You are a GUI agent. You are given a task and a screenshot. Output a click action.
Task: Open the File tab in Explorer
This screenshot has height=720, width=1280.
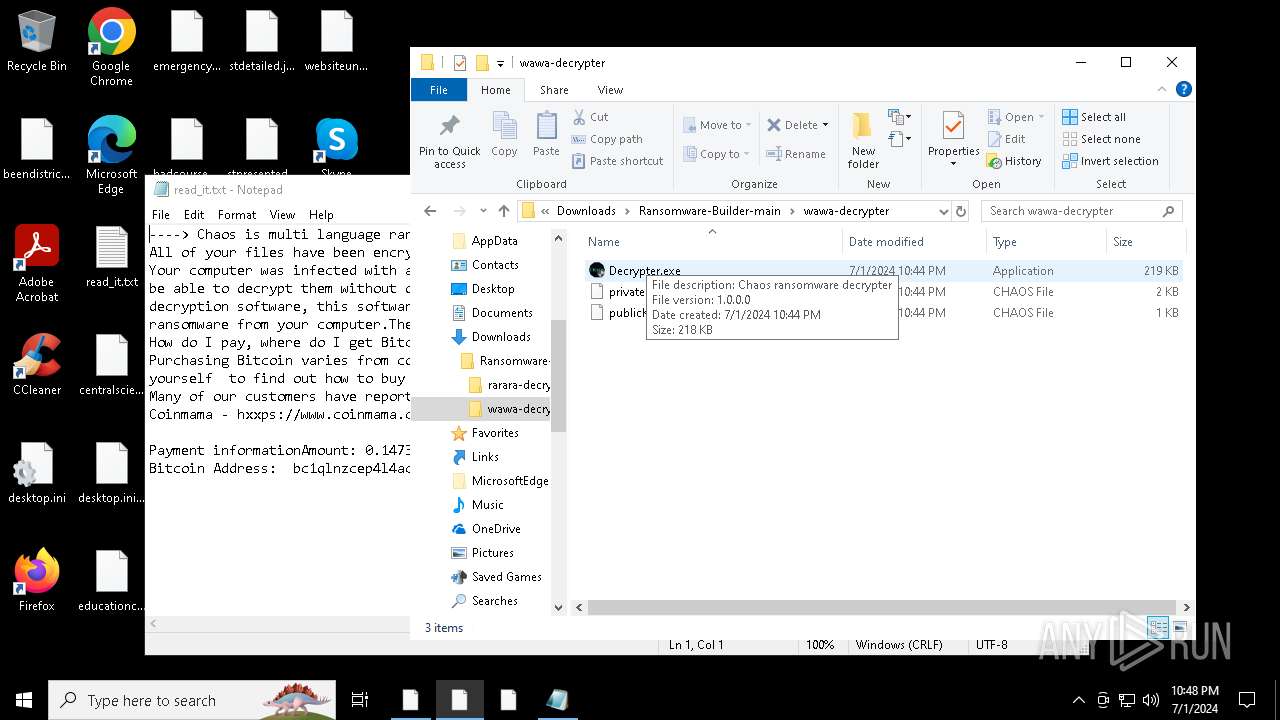click(x=438, y=89)
